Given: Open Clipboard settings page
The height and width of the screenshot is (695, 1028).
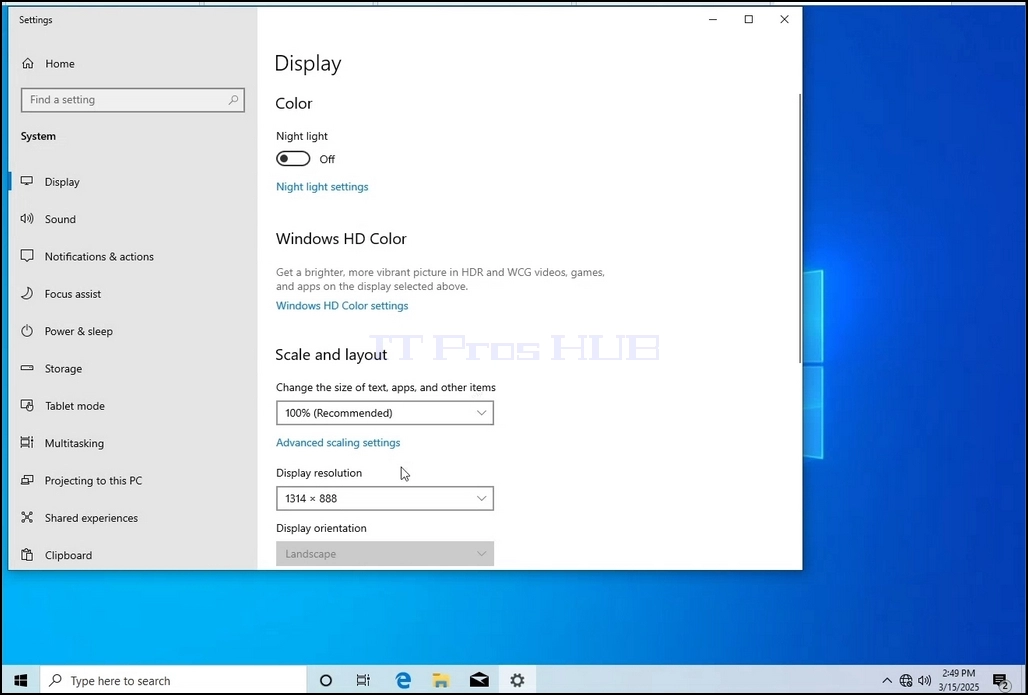Looking at the screenshot, I should [133, 555].
